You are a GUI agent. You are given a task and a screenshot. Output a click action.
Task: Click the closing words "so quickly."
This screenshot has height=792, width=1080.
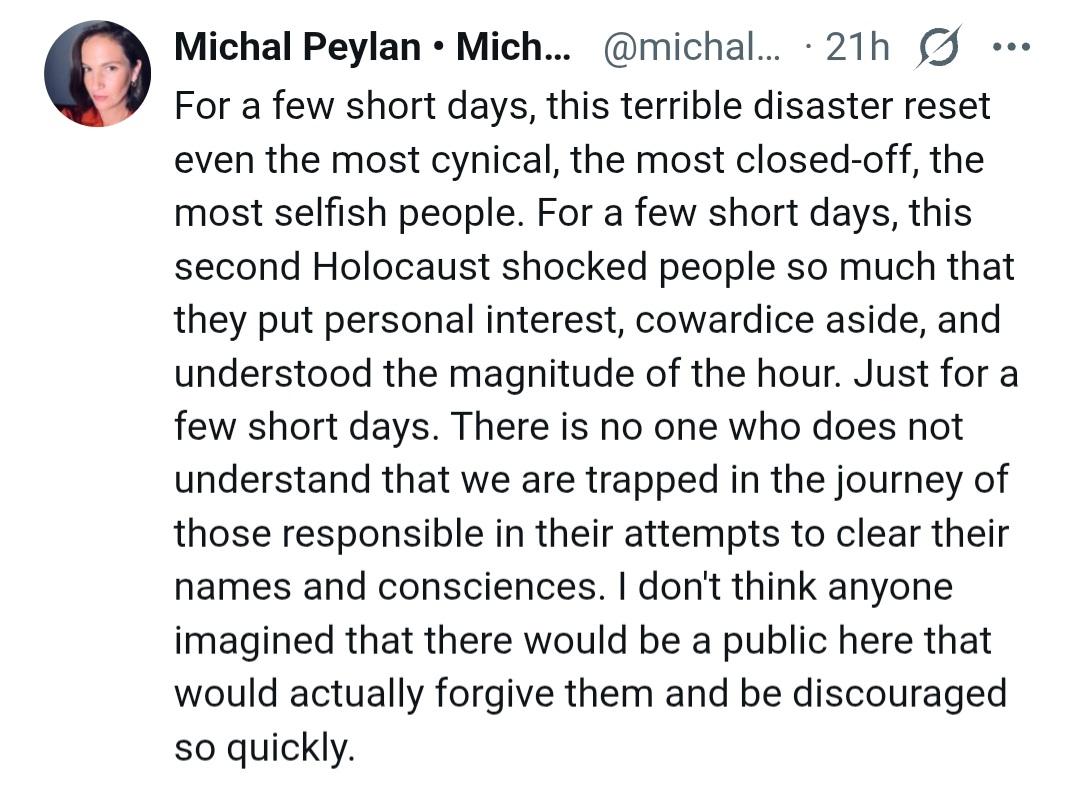pyautogui.click(x=264, y=747)
